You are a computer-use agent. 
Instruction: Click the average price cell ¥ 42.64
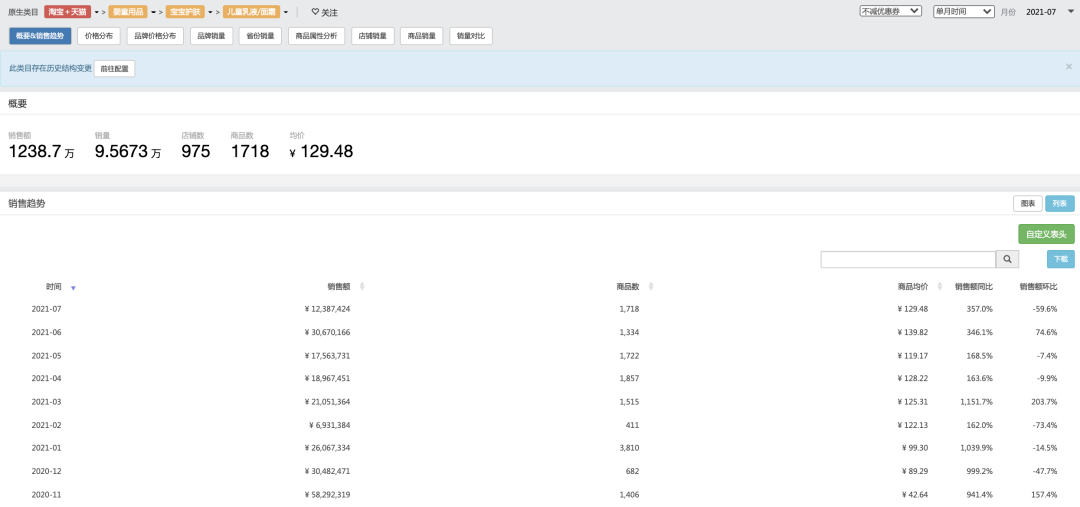(x=915, y=495)
